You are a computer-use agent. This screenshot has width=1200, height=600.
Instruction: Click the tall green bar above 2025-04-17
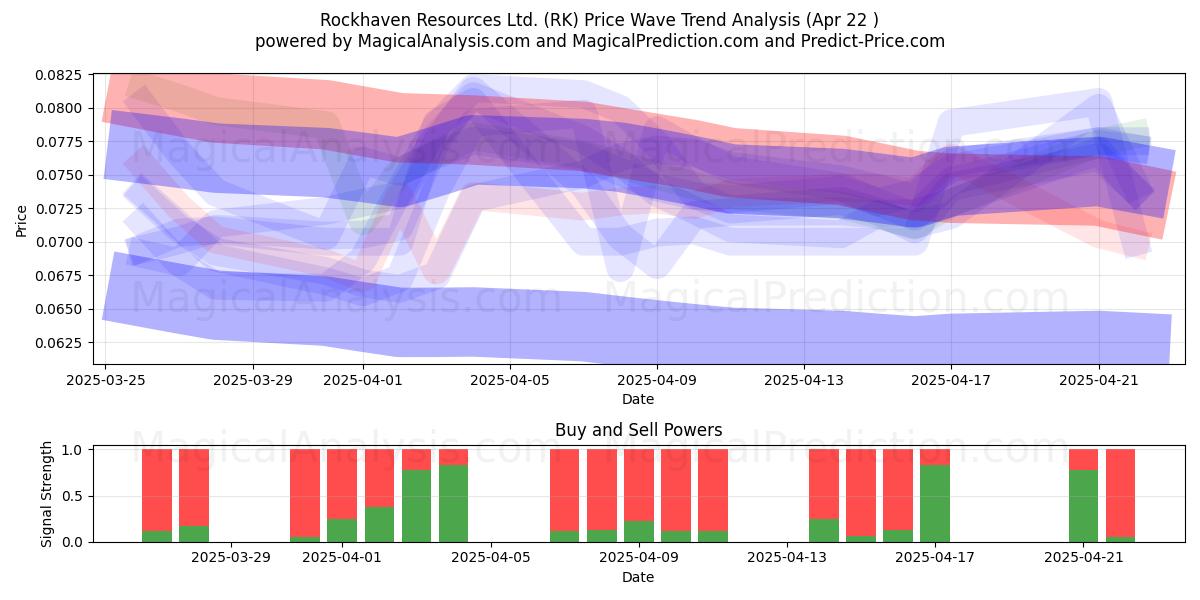coord(935,504)
